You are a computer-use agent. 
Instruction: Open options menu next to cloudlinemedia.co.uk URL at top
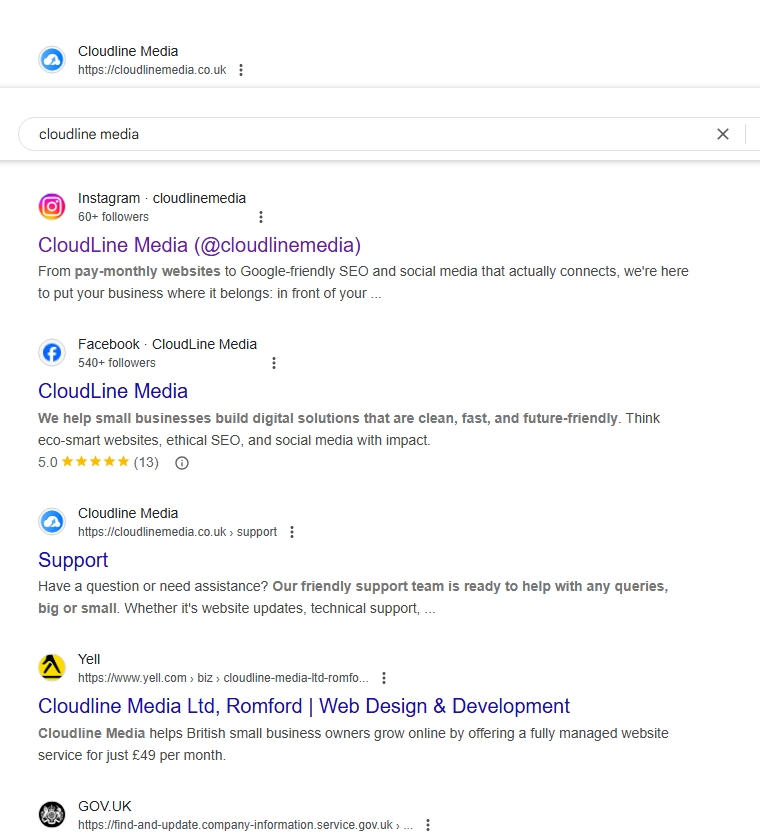click(241, 70)
